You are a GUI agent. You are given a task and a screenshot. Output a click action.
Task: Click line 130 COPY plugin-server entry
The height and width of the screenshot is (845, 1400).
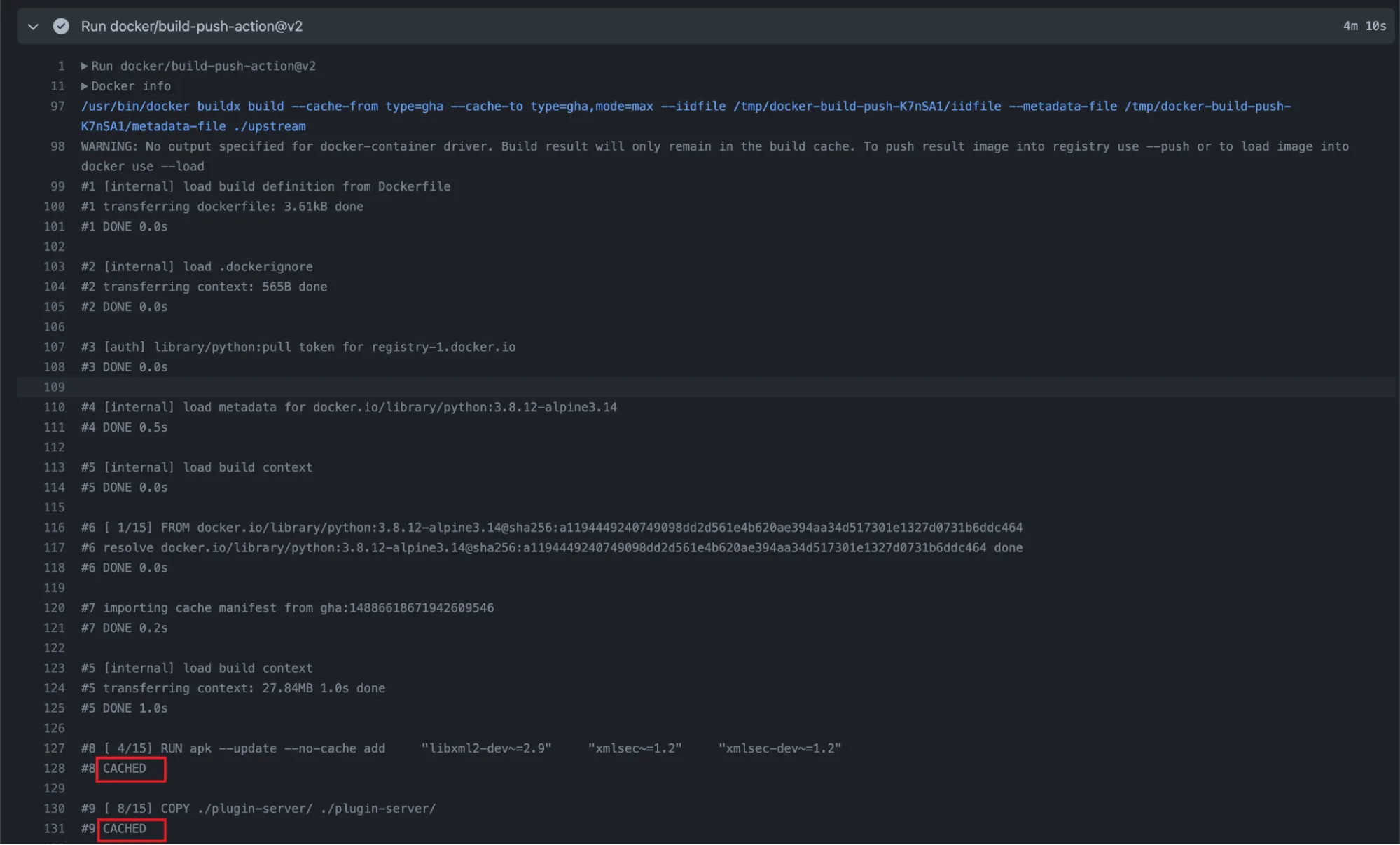[259, 808]
